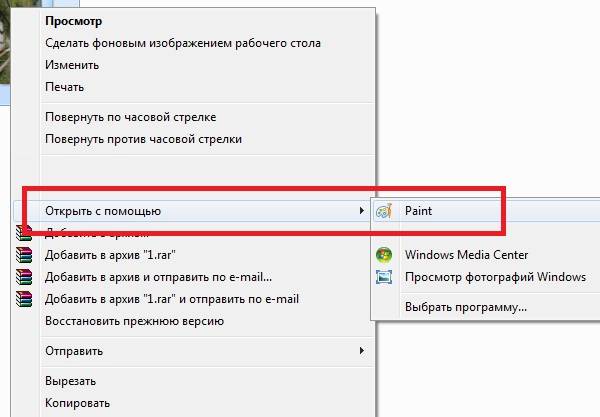Click WinRAR icon beside "1.rar" e-mail entry
This screenshot has width=600, height=417.
[x=24, y=299]
